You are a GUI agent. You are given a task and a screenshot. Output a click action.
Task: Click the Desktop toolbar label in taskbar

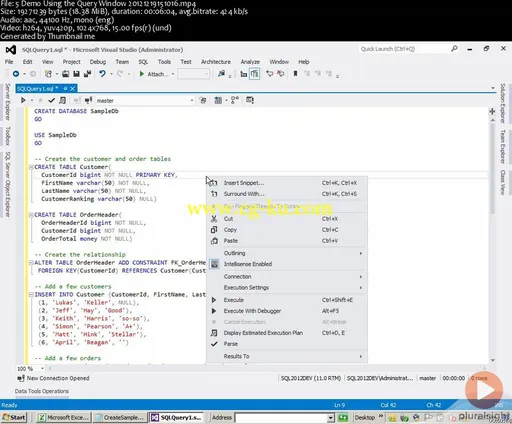tap(365, 417)
